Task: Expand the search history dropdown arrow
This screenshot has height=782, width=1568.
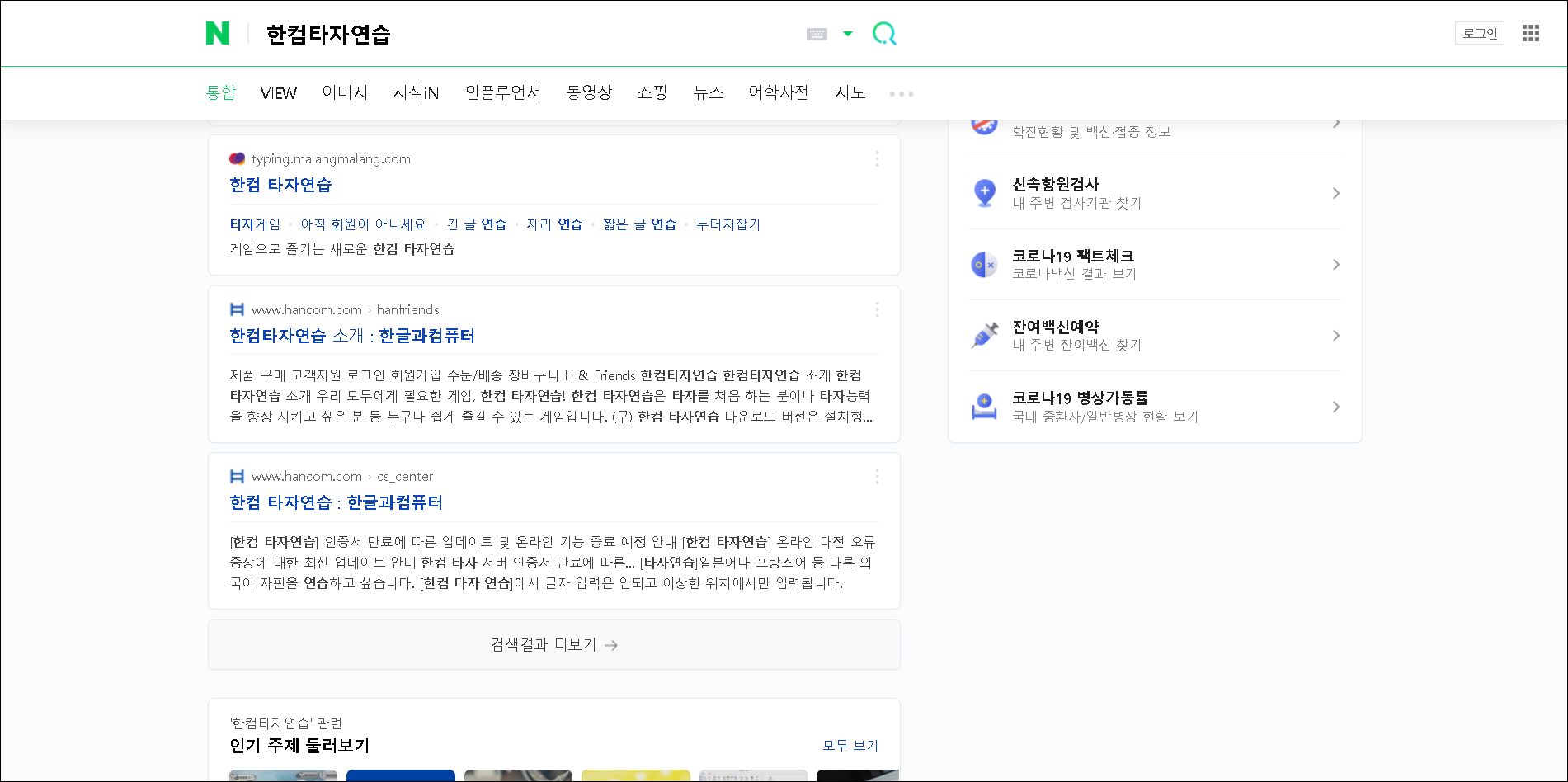Action: tap(848, 34)
